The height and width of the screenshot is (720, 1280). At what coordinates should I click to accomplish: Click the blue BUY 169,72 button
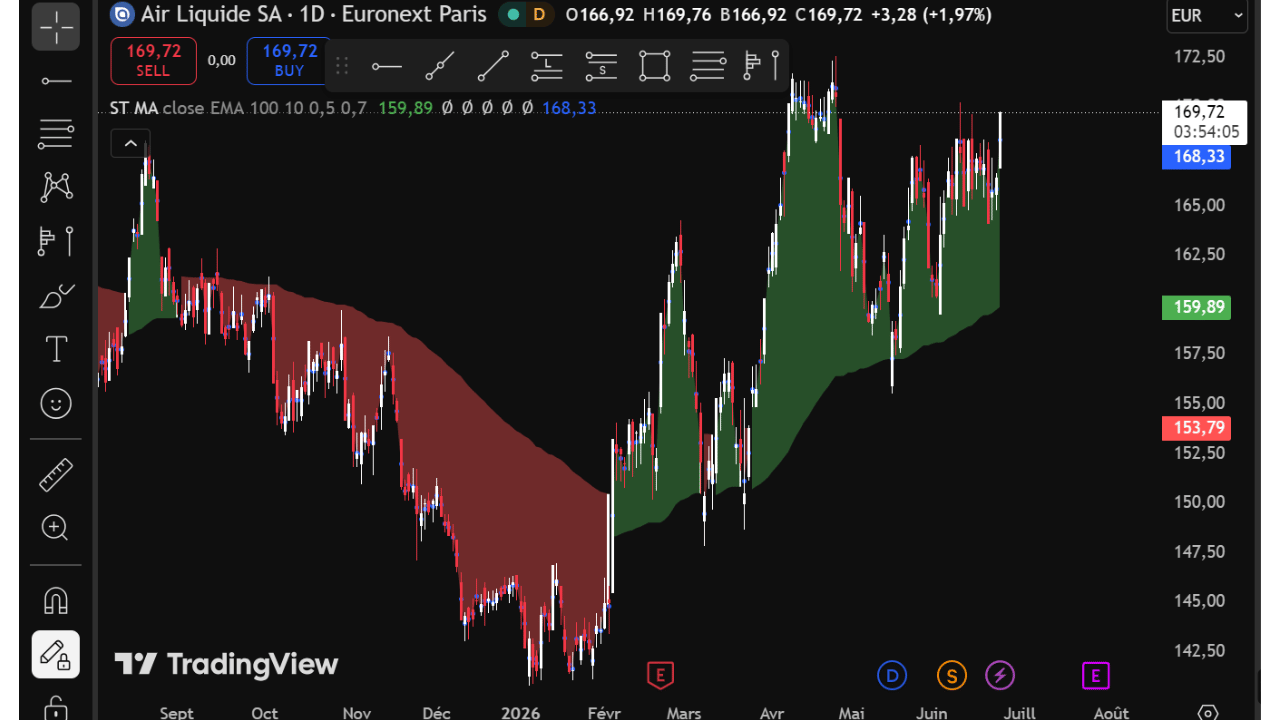click(289, 61)
